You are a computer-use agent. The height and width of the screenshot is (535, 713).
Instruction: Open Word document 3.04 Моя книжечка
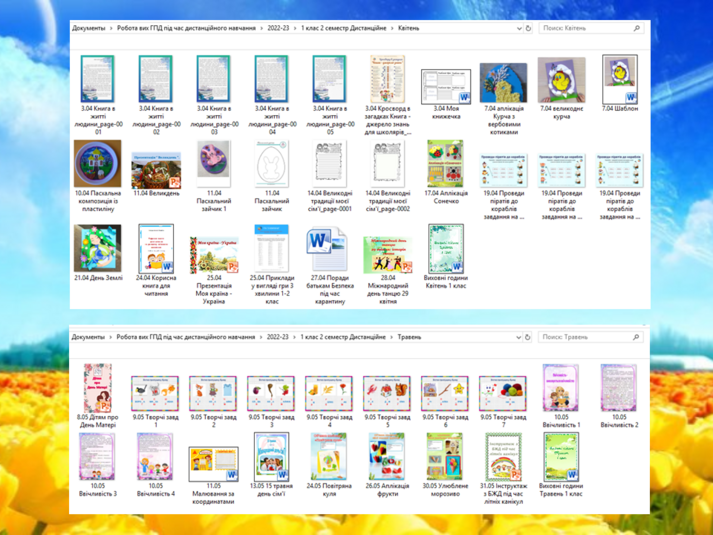pyautogui.click(x=446, y=95)
